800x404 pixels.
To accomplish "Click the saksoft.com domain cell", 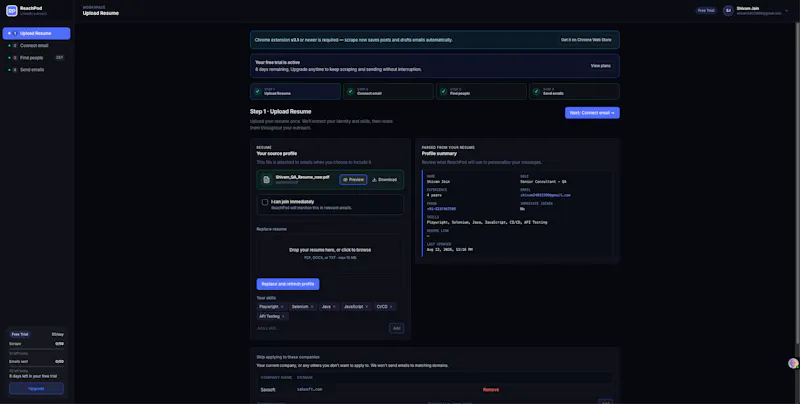I will [x=309, y=390].
